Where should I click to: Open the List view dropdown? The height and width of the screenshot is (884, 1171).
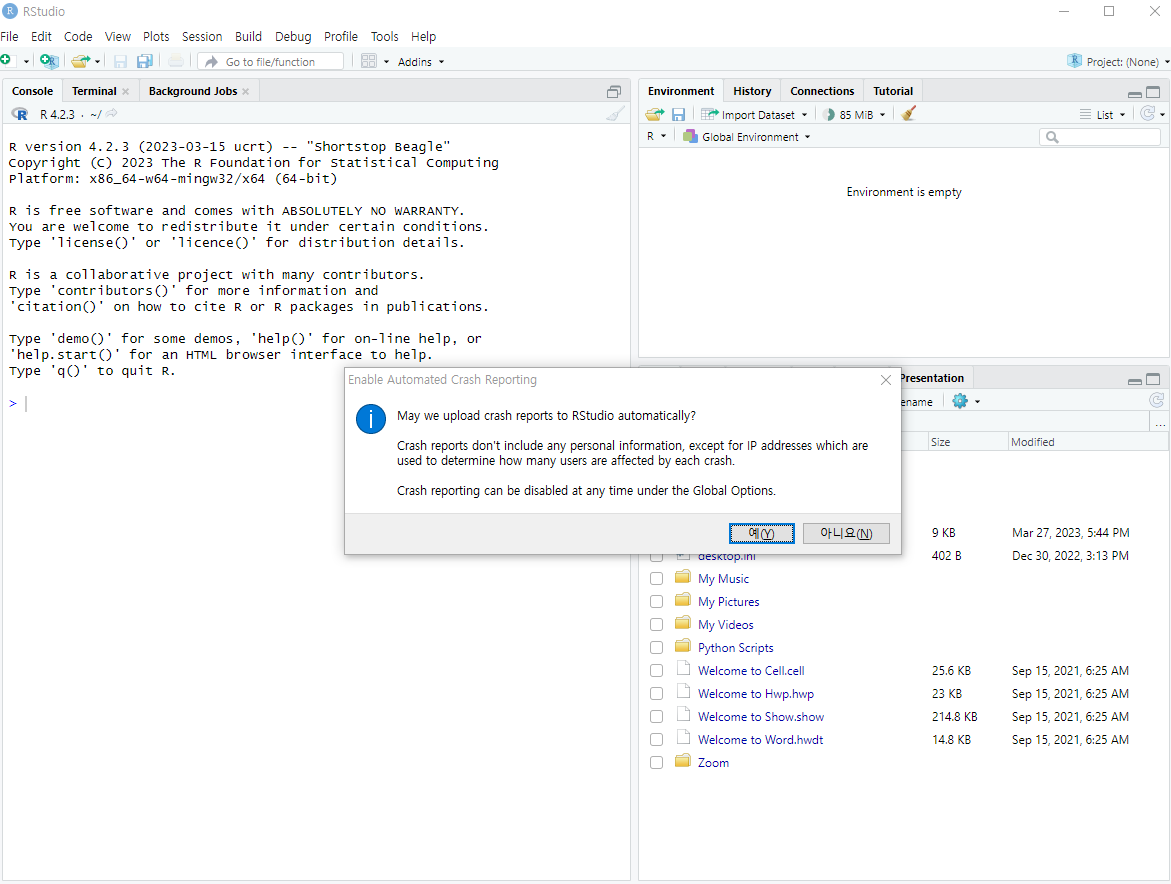tap(1102, 114)
